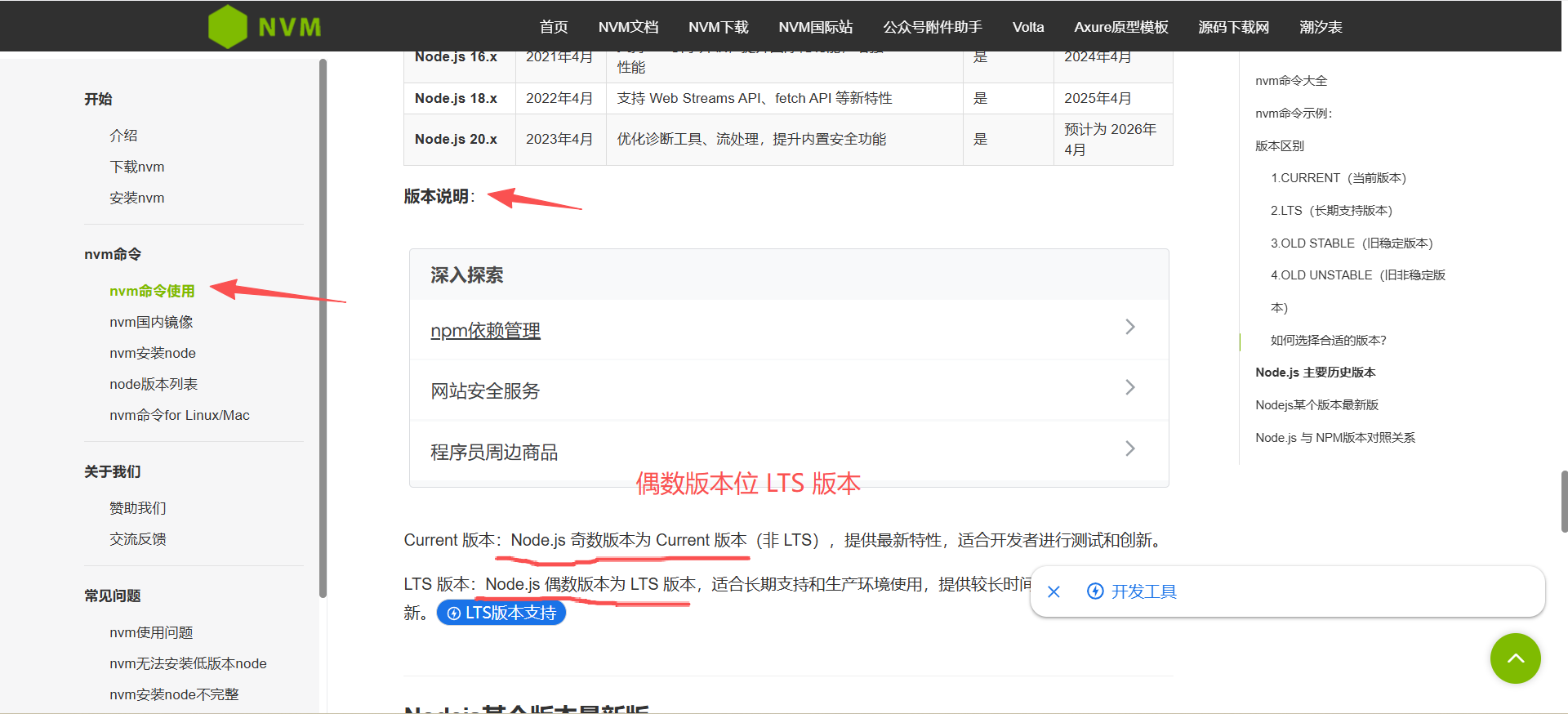
Task: Jump to 1.CURRENT（当前版本） outline entry
Action: click(x=1339, y=178)
